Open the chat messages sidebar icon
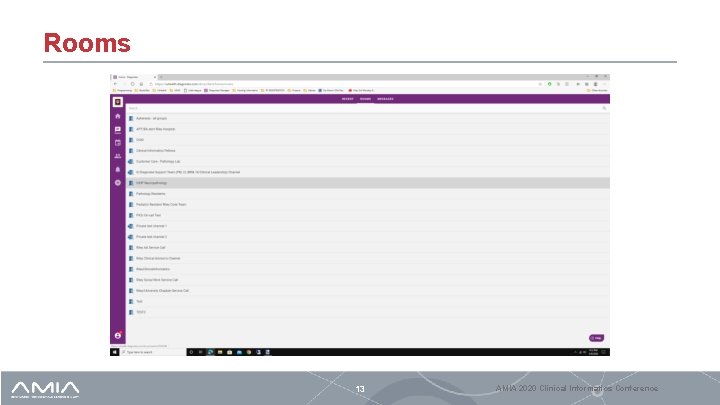 (x=118, y=130)
